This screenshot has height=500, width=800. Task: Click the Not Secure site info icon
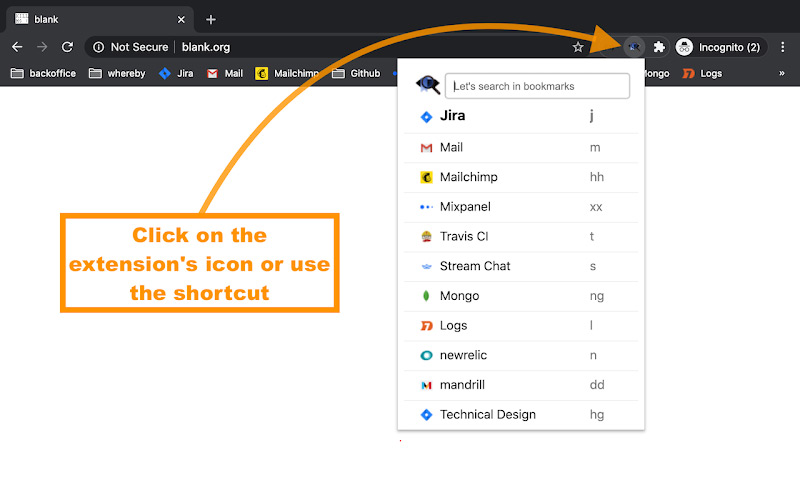point(98,47)
